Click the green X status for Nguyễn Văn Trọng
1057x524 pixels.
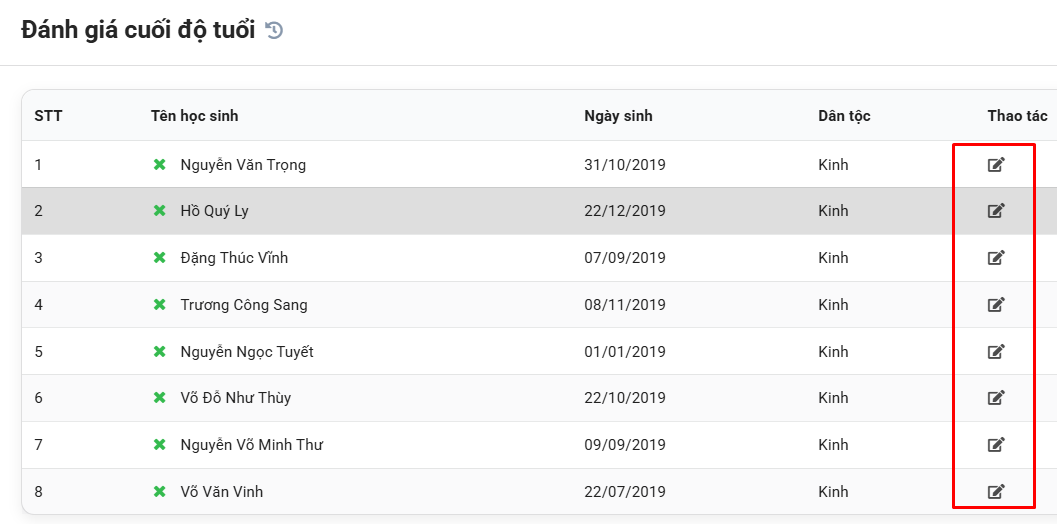(159, 165)
